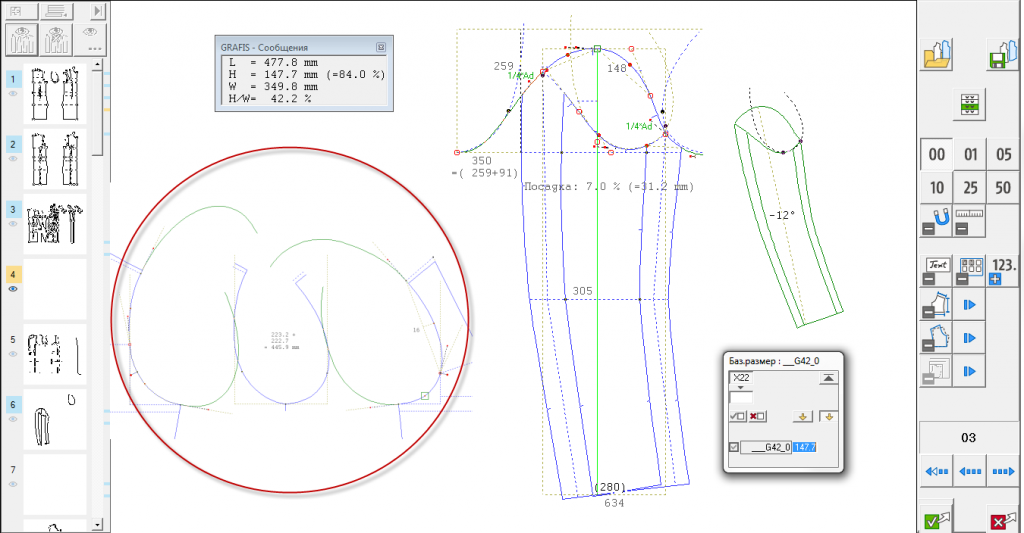Toggle eye visibility for piece 4

coord(14,288)
